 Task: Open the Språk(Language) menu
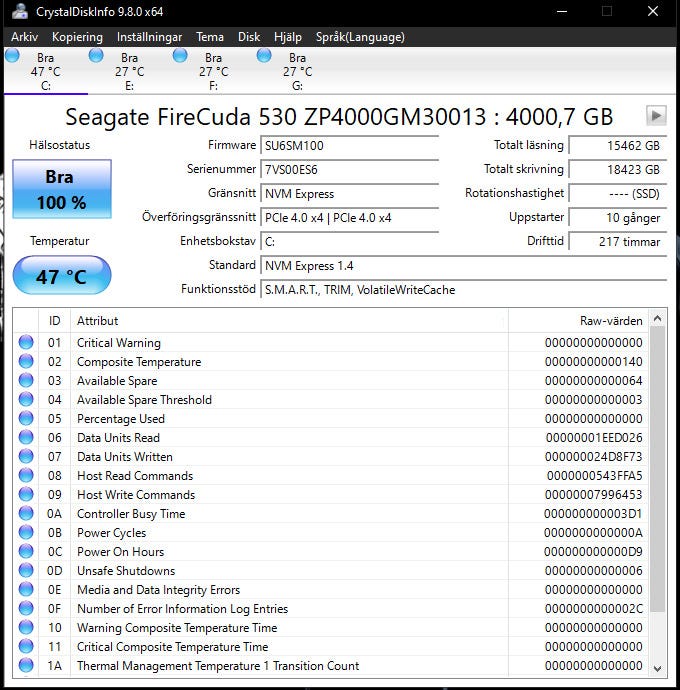(x=360, y=37)
